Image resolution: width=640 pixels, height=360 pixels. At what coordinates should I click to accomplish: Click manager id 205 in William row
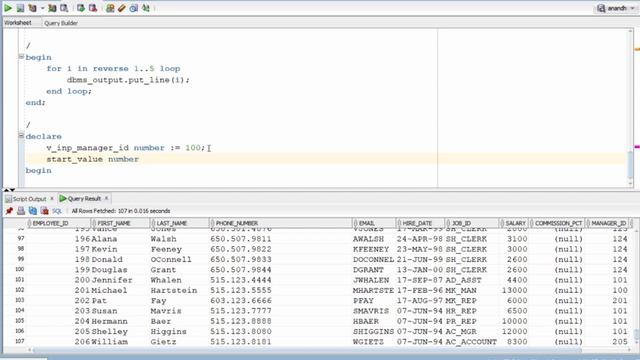620,342
